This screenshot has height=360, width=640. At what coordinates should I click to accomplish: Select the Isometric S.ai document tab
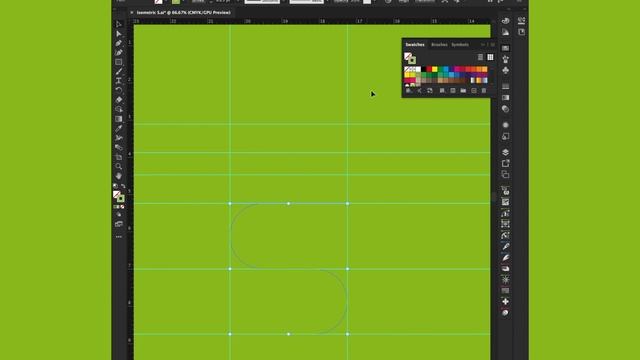click(183, 13)
